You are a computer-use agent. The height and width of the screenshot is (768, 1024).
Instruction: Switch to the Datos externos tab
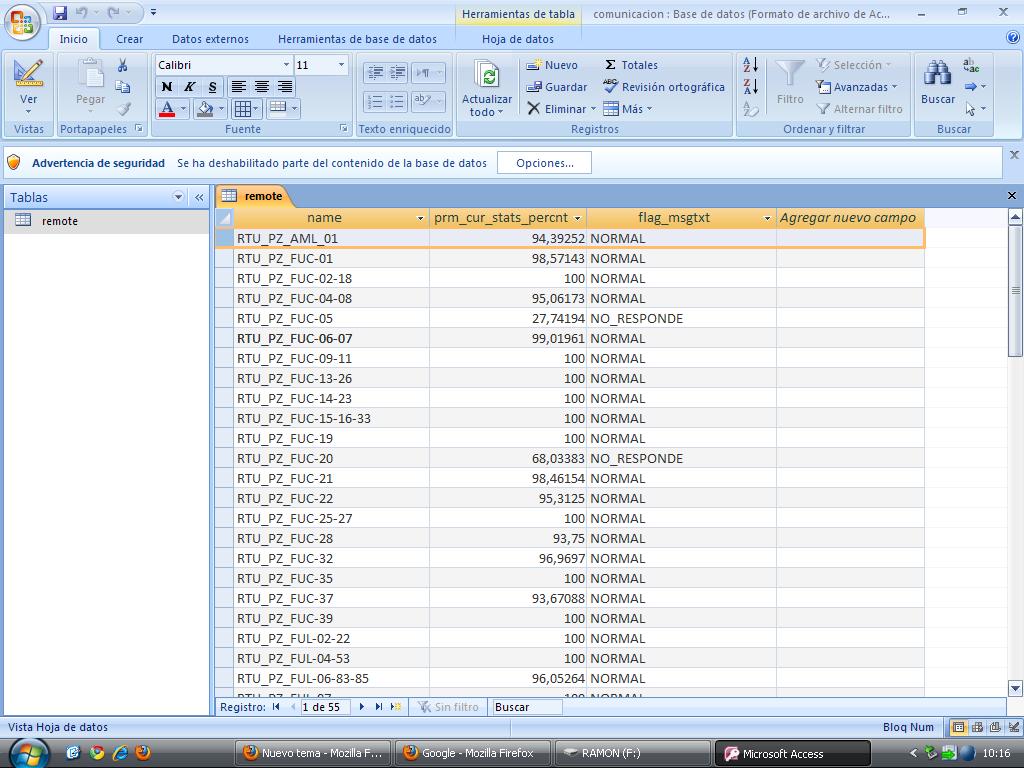(x=210, y=39)
